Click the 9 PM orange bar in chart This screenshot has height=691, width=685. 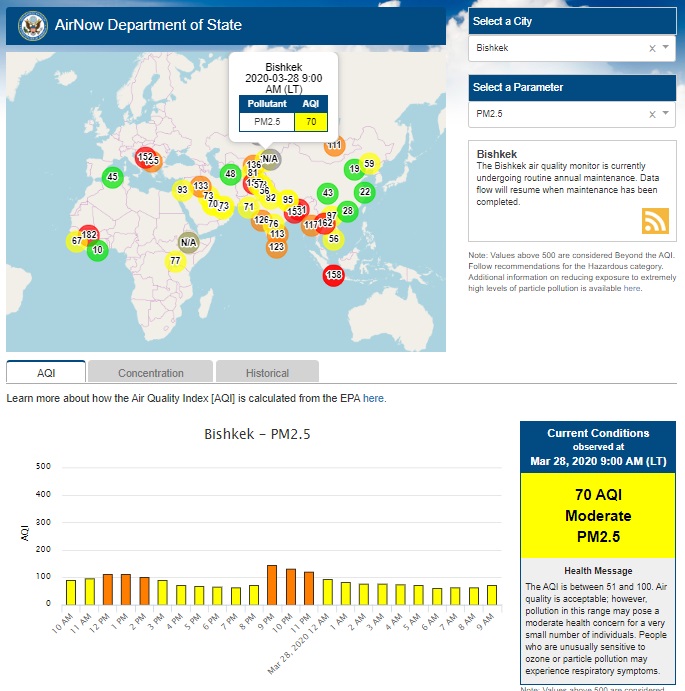coord(271,584)
